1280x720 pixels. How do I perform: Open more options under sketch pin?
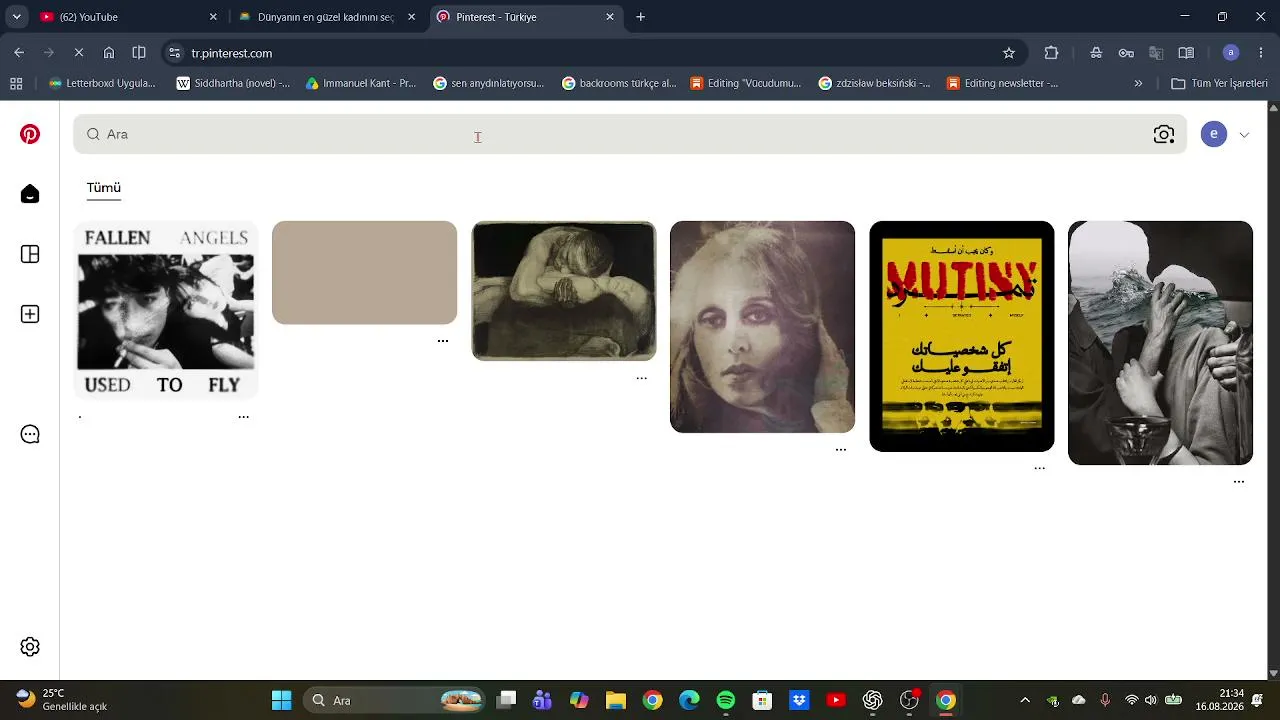click(x=642, y=378)
